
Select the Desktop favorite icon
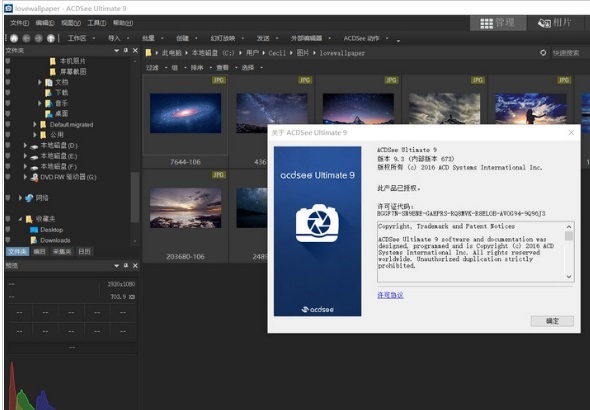pyautogui.click(x=34, y=229)
